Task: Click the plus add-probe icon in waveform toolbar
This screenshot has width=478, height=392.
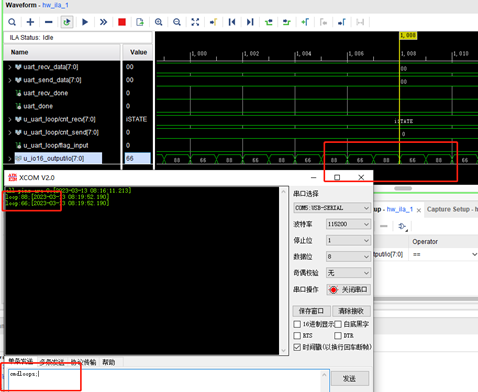Action: (30, 22)
